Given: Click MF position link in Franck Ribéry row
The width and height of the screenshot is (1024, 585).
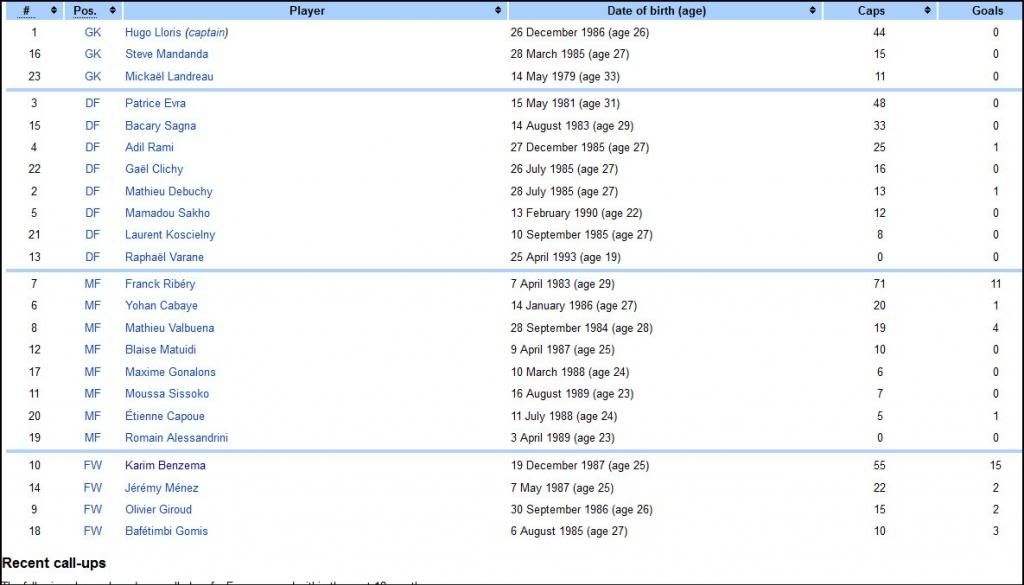Looking at the screenshot, I should [x=93, y=284].
